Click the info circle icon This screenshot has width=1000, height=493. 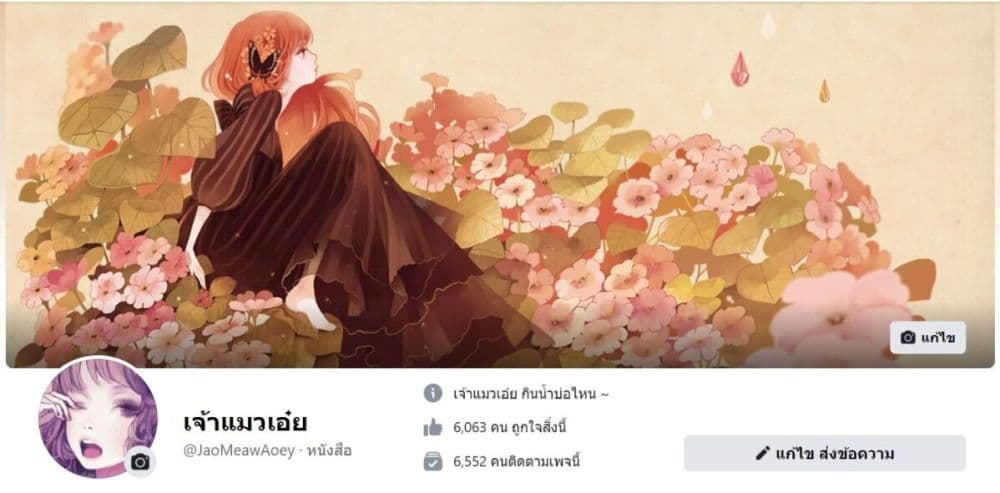point(432,393)
